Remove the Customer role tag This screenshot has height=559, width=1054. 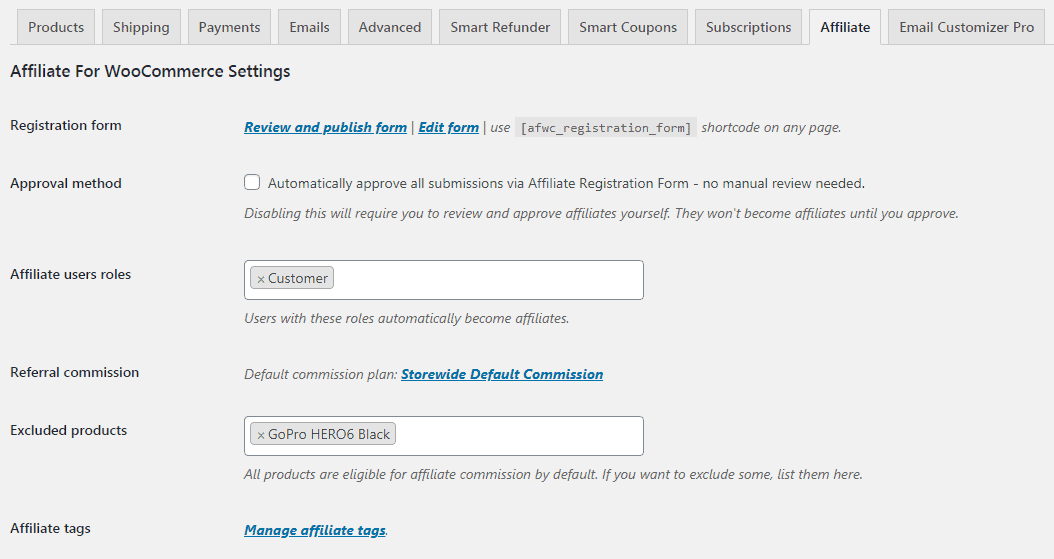(x=261, y=279)
